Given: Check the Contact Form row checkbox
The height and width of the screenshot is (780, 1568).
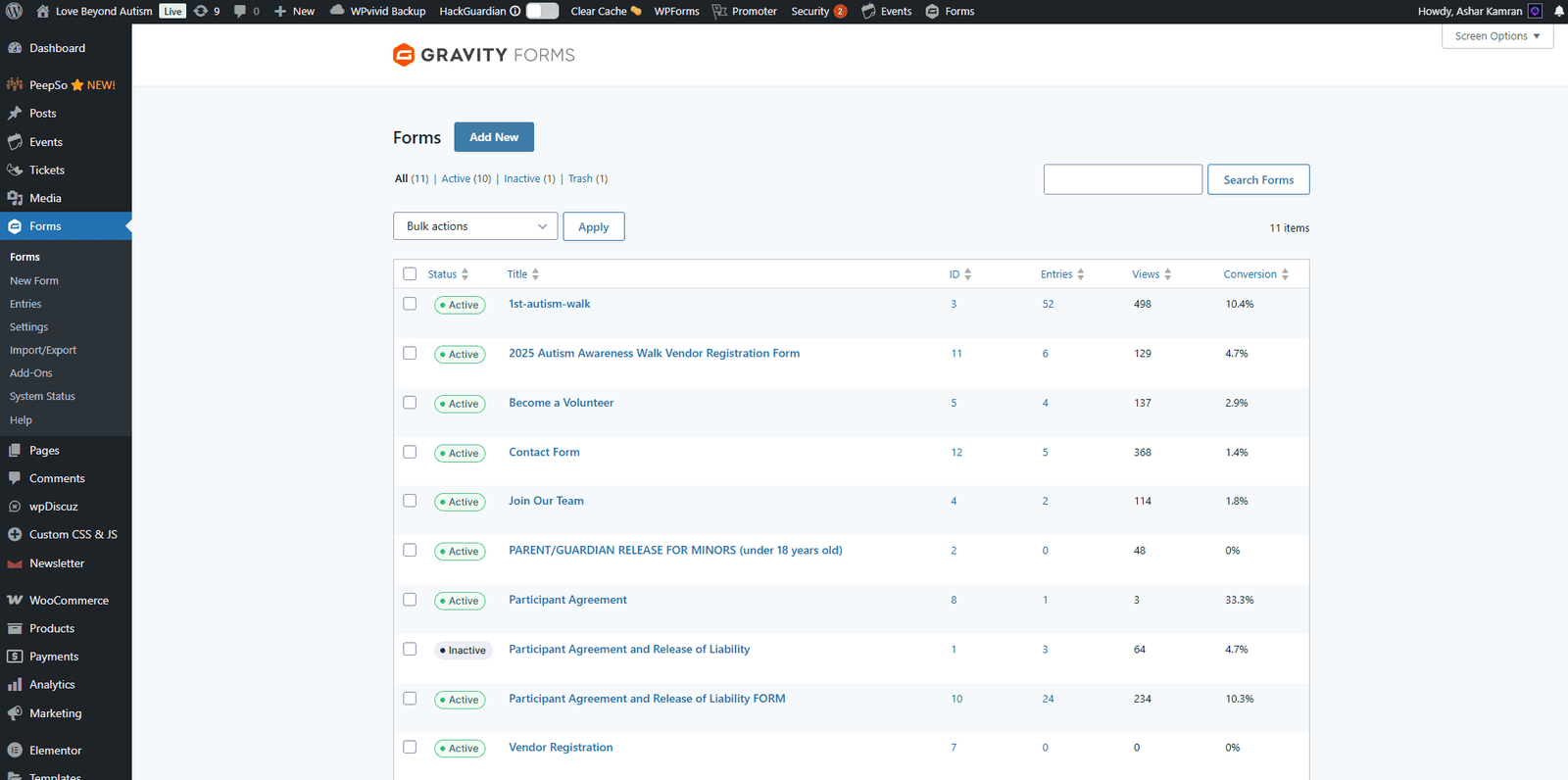Looking at the screenshot, I should point(410,452).
